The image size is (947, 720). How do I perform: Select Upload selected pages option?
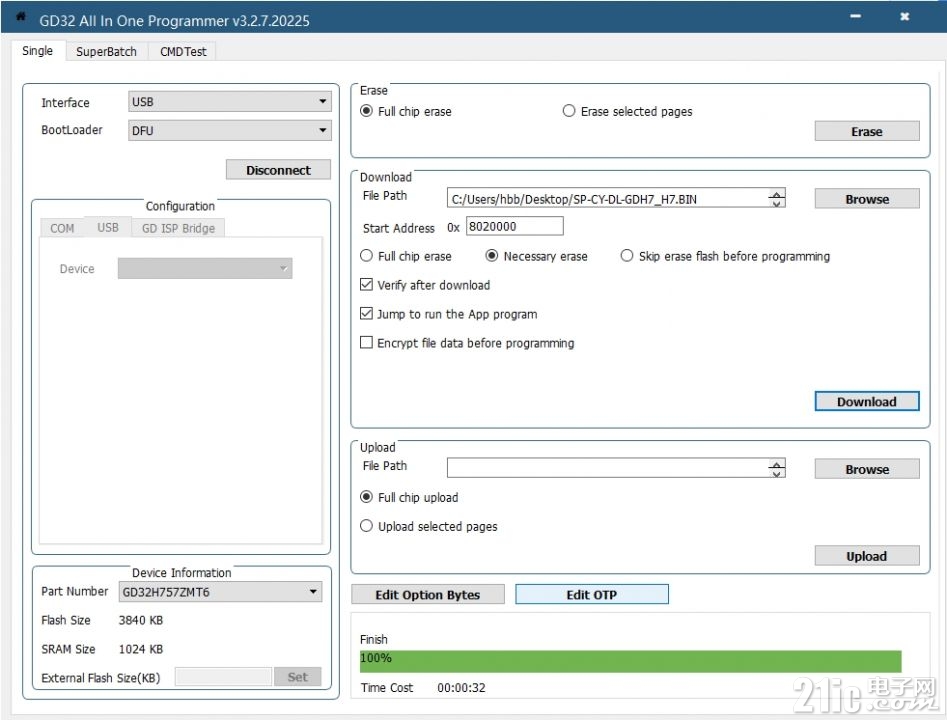(x=429, y=526)
